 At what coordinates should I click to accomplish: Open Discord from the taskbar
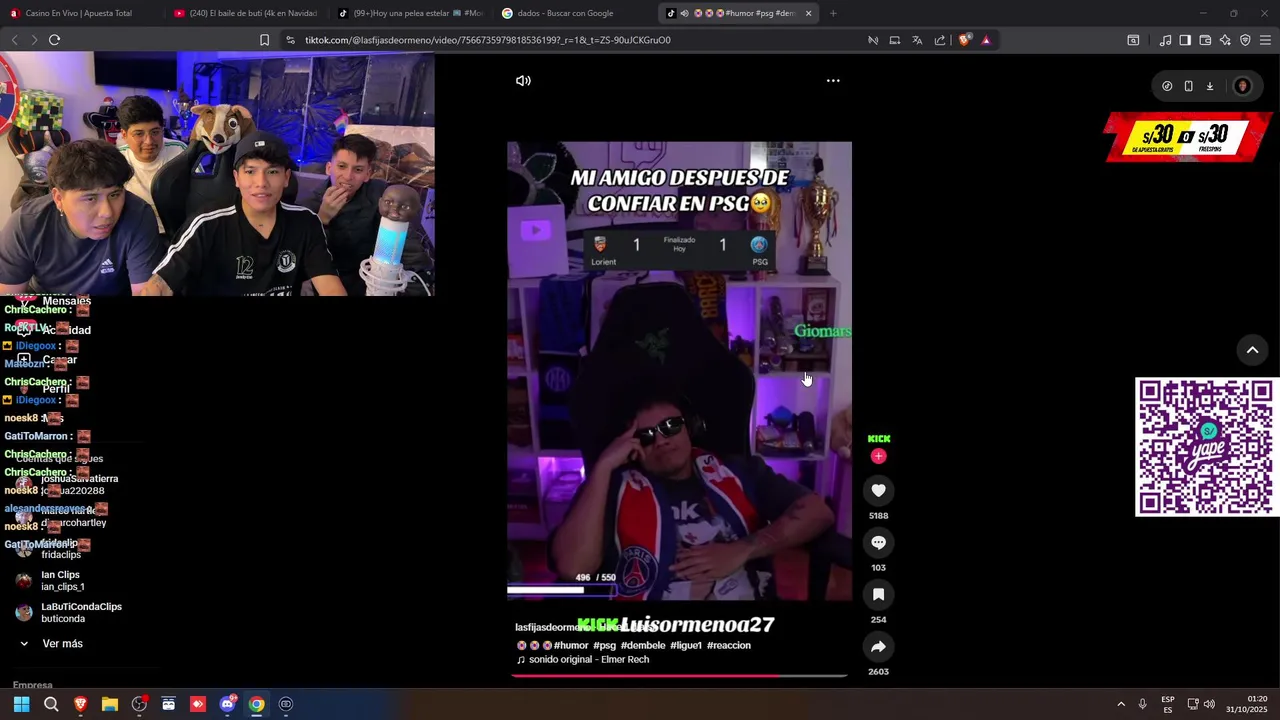[227, 704]
